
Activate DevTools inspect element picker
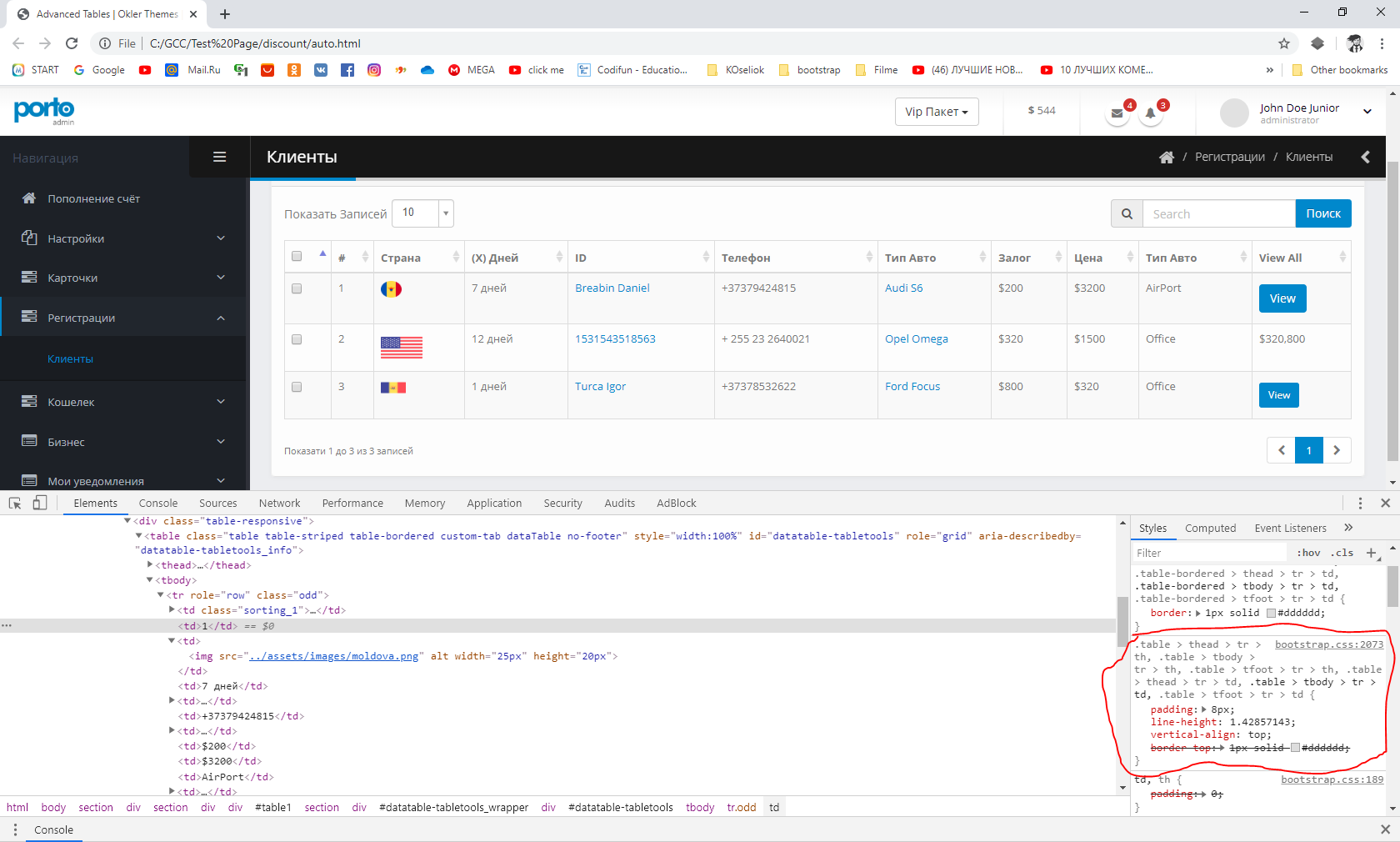coord(15,503)
